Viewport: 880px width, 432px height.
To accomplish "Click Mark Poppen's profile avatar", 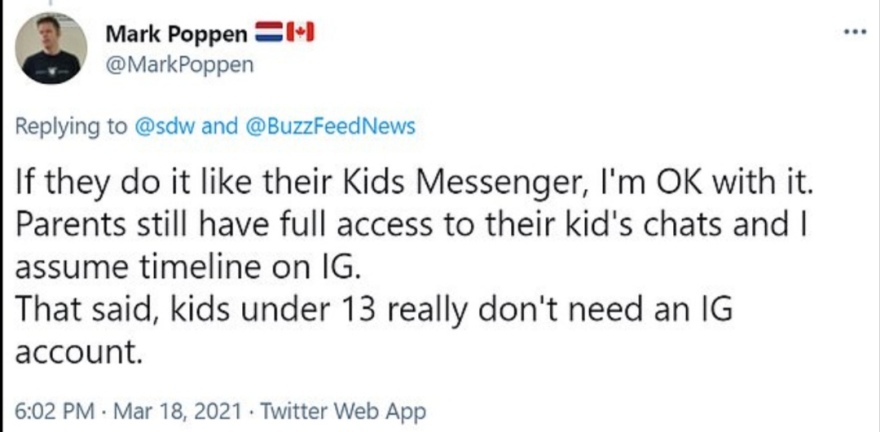I will (50, 47).
